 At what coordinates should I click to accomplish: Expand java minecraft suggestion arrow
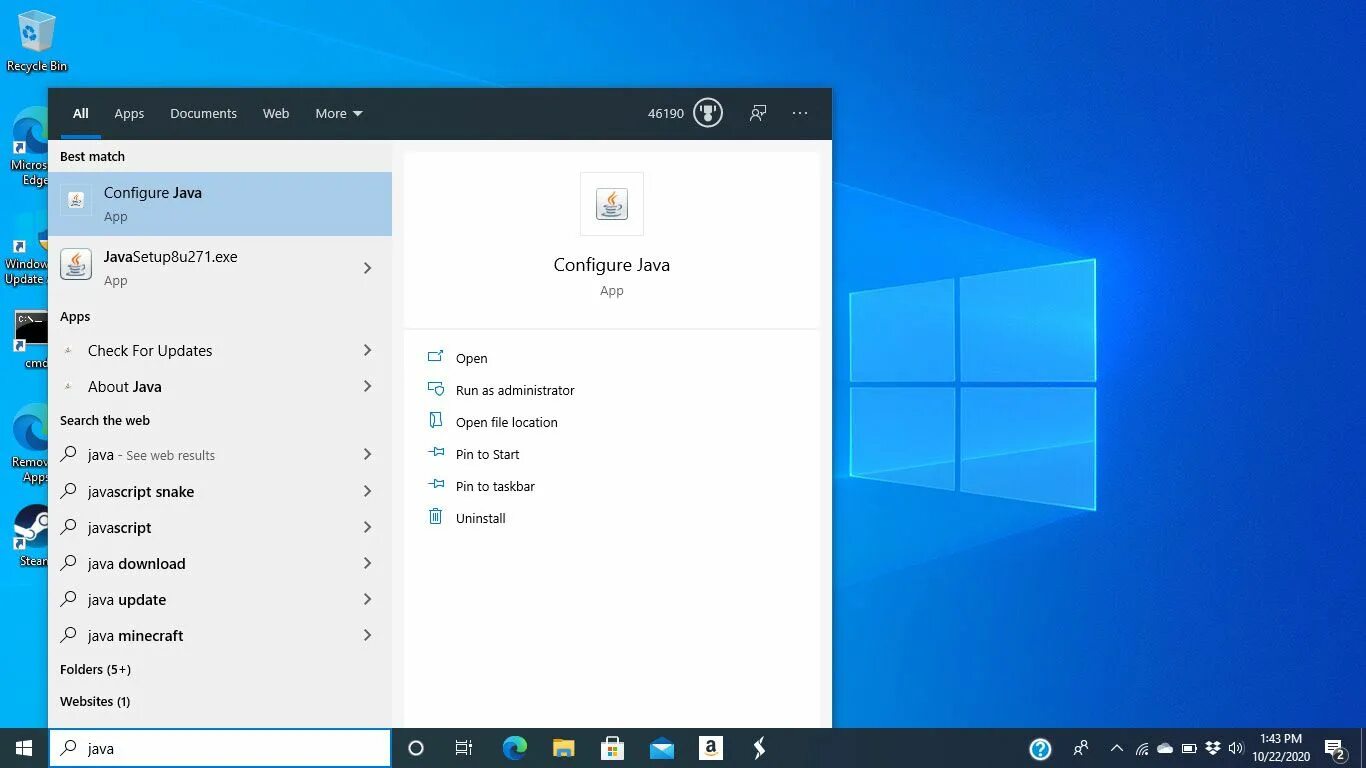click(x=367, y=635)
